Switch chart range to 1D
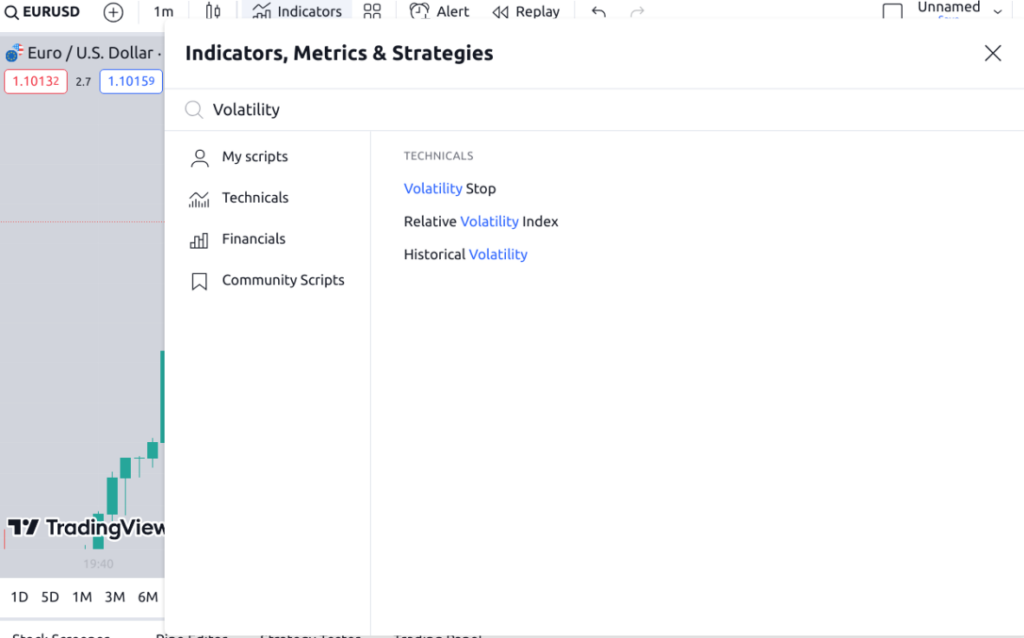The width and height of the screenshot is (1024, 638). (x=17, y=596)
